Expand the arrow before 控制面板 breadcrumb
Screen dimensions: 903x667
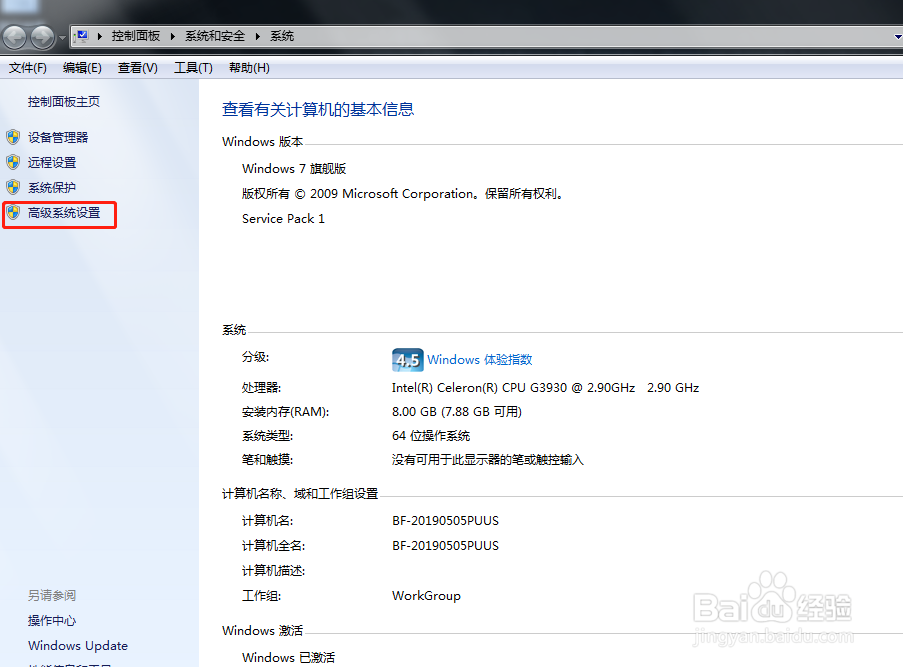pos(100,36)
